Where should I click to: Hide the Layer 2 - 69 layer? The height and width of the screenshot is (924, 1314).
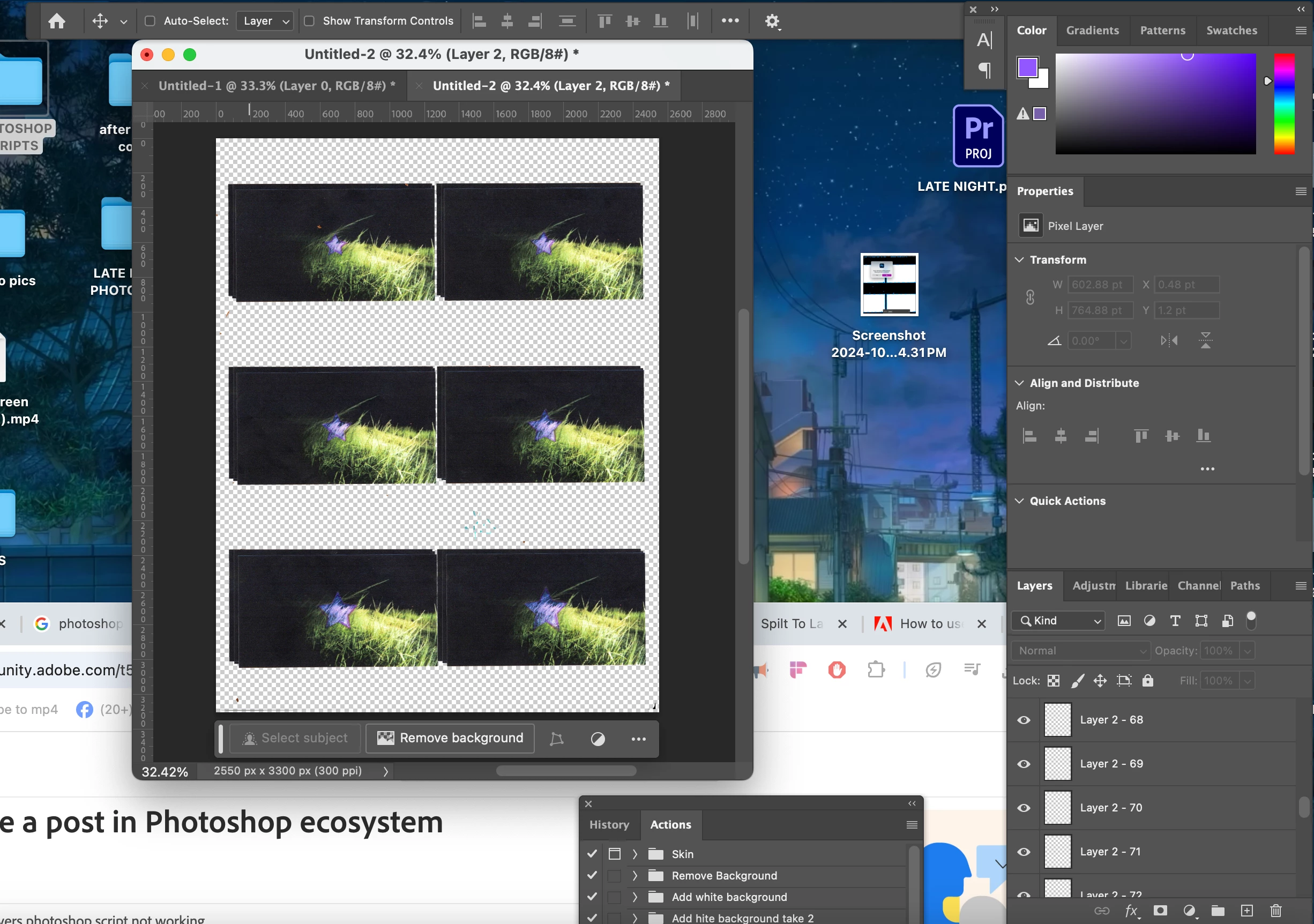click(1024, 764)
